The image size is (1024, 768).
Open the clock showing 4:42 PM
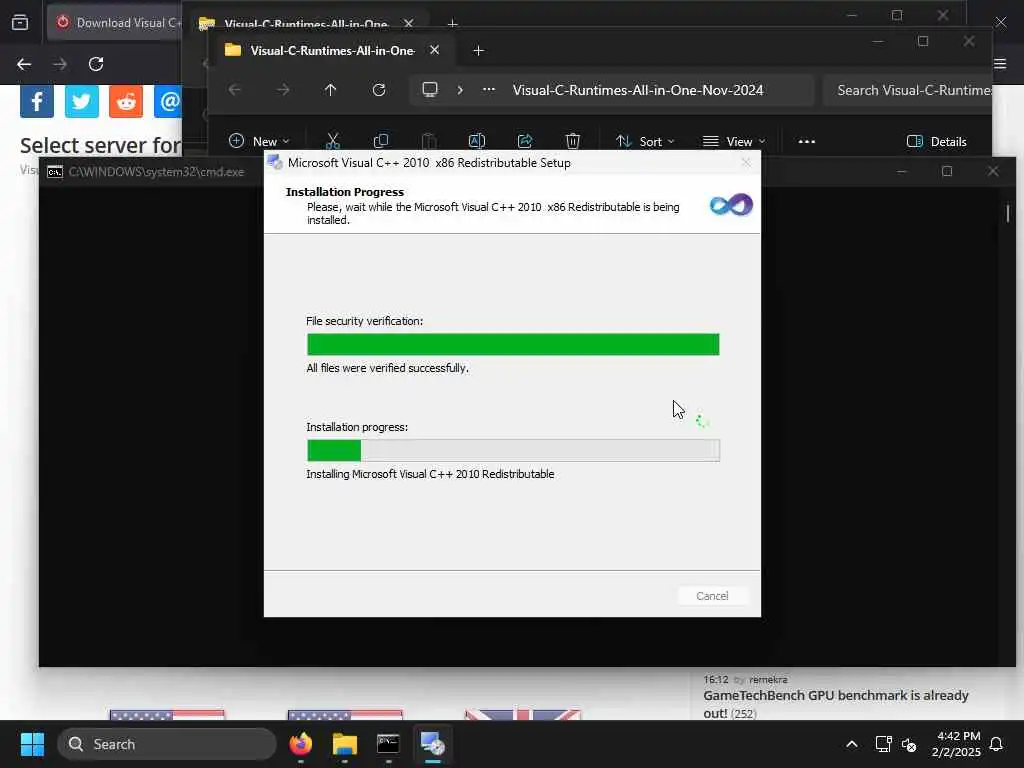point(957,744)
